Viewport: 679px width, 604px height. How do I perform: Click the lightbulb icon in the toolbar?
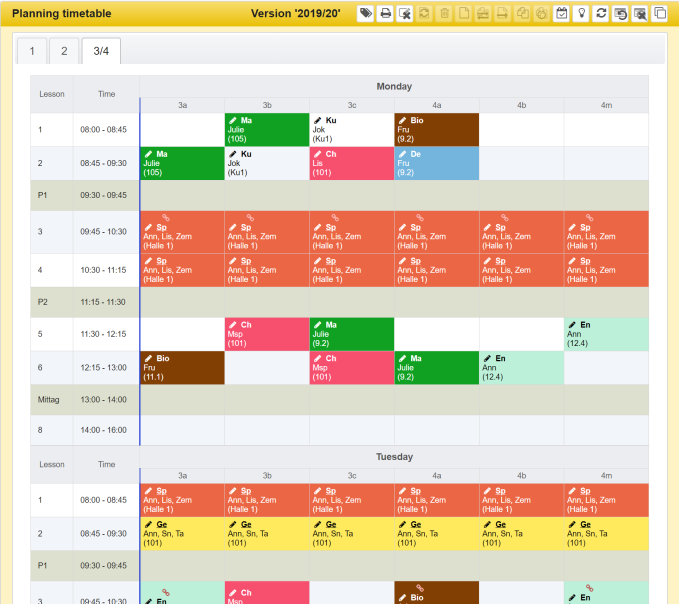click(x=581, y=14)
